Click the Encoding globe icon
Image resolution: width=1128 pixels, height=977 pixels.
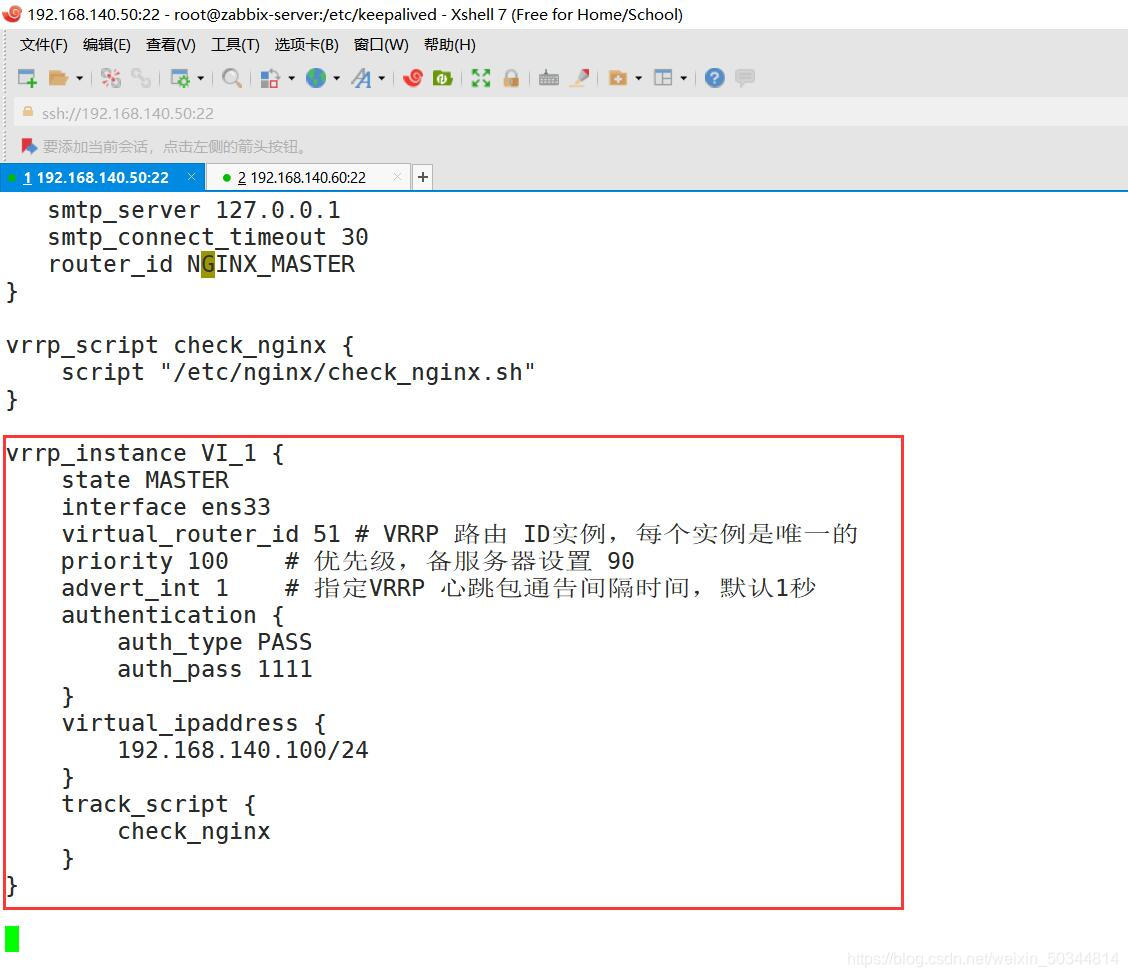pos(316,78)
